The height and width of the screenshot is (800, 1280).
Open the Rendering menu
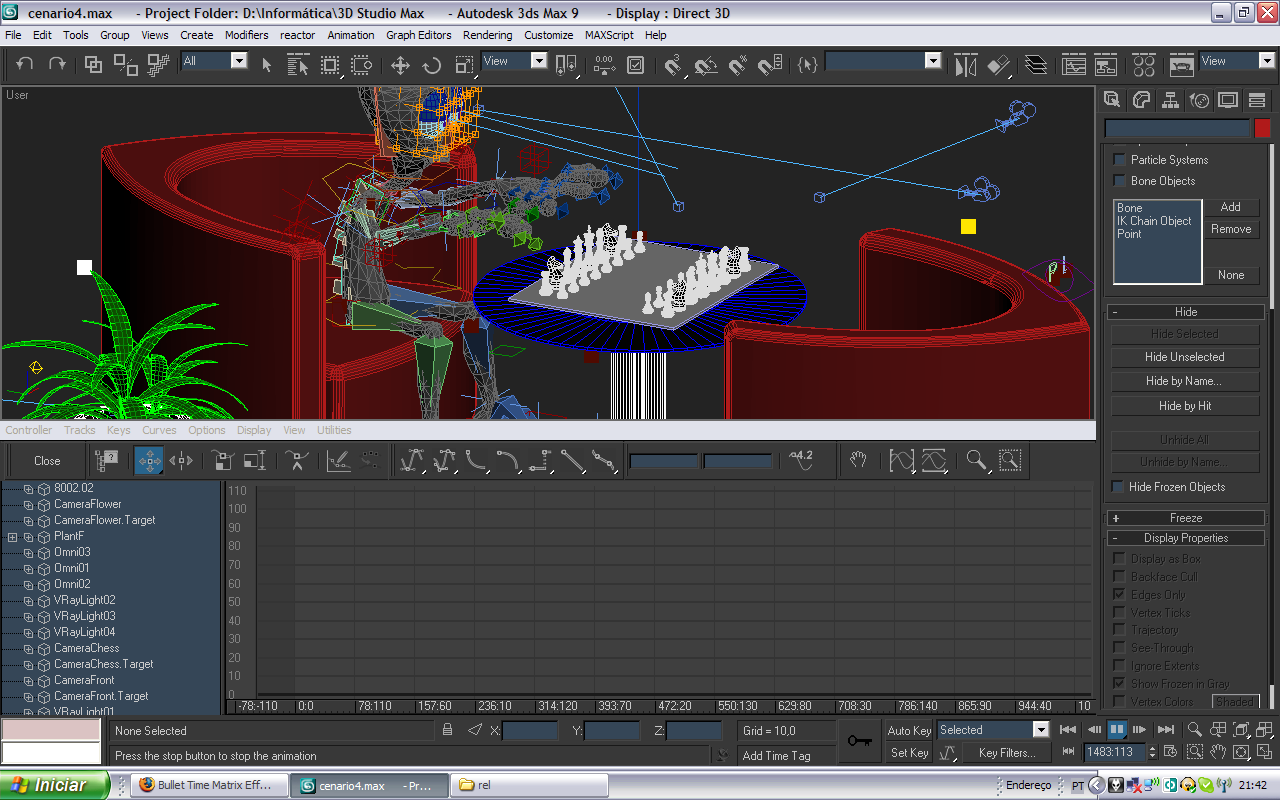coord(487,35)
